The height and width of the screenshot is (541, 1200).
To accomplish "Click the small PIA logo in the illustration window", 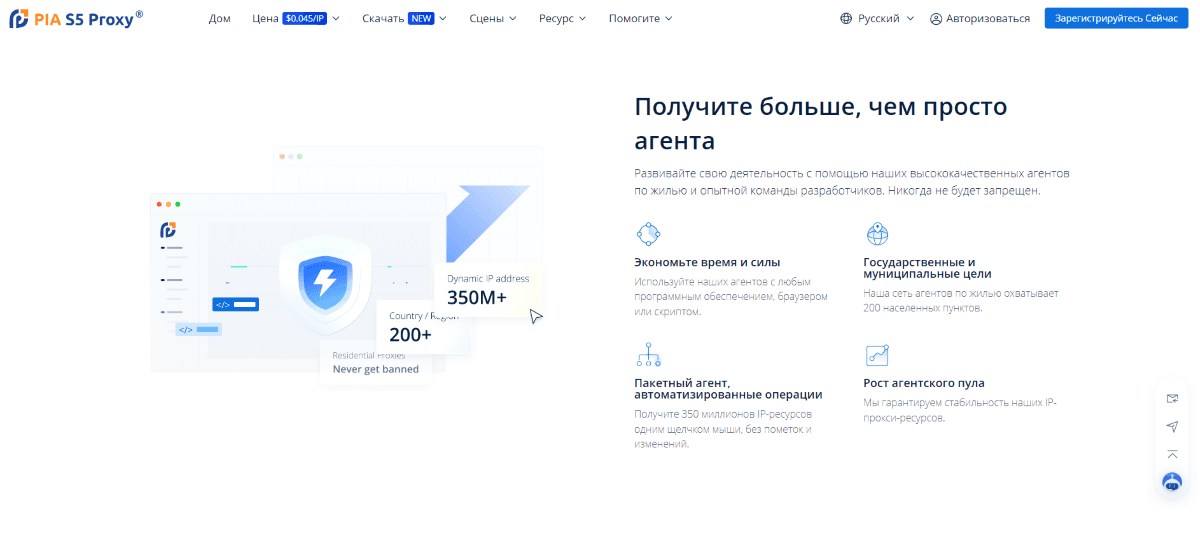I will pos(168,230).
